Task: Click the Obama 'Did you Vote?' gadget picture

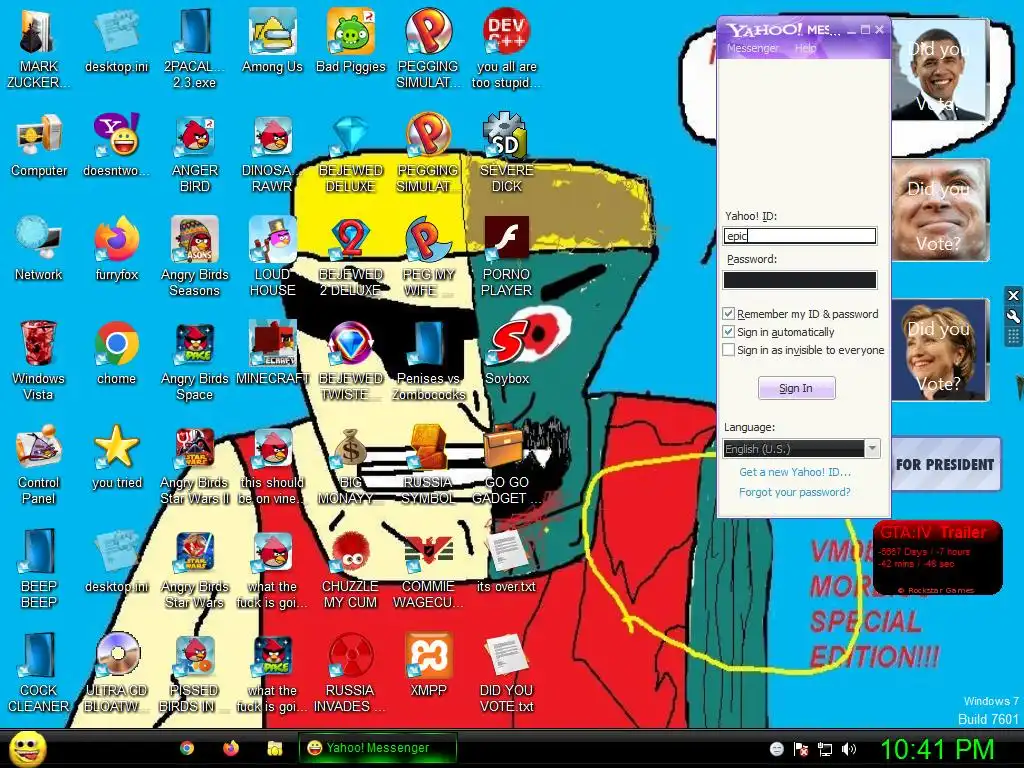Action: pos(940,71)
